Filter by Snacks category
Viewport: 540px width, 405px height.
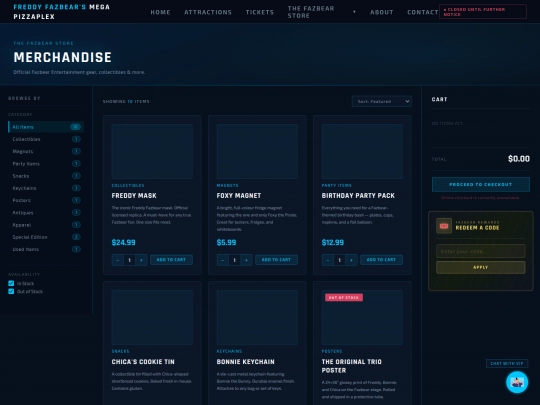pyautogui.click(x=46, y=176)
